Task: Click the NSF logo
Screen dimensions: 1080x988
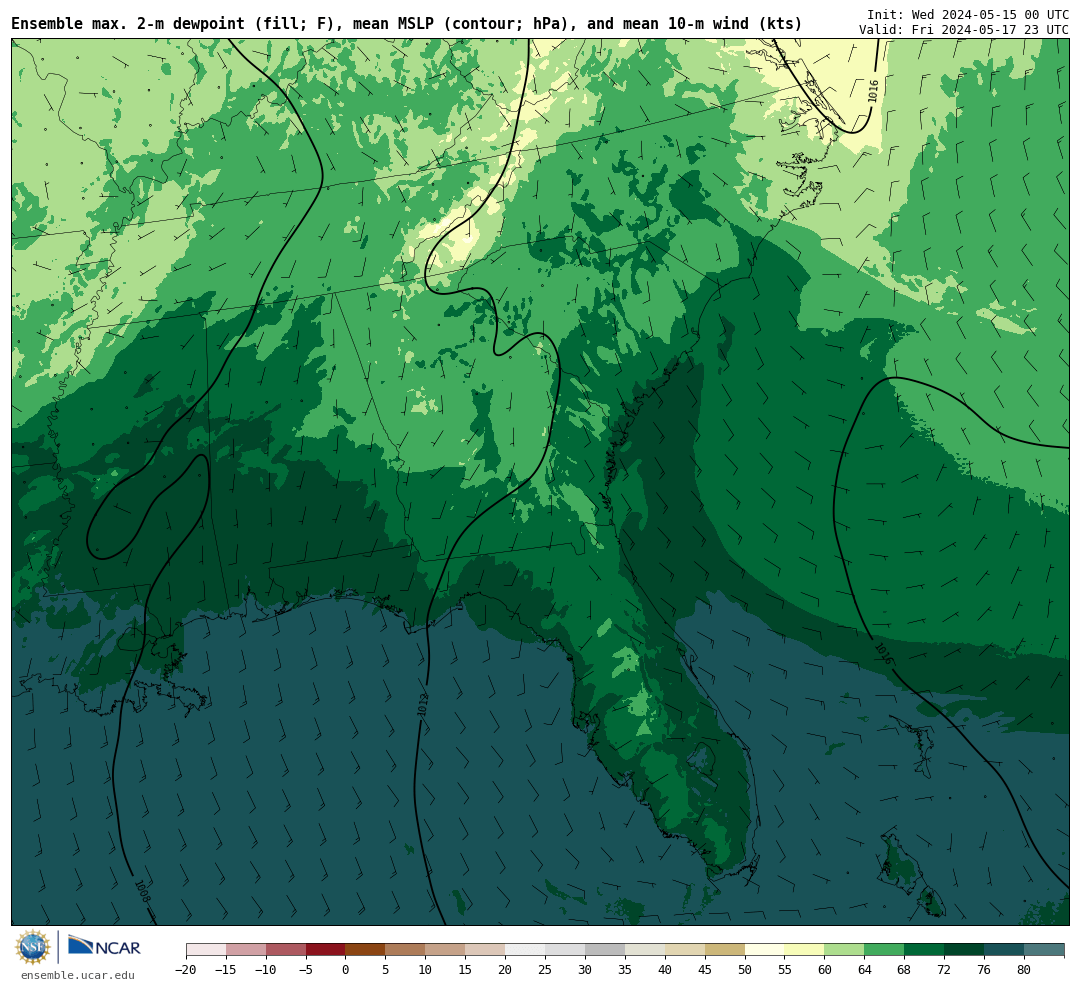Action: (x=33, y=947)
